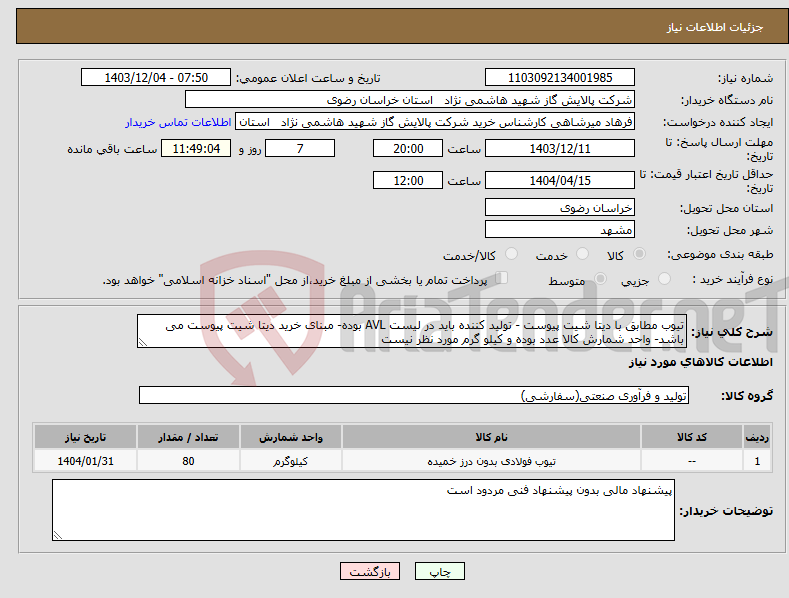
Task: Click item name تیوب فولادی بدون درز خمیده
Action: (491, 461)
